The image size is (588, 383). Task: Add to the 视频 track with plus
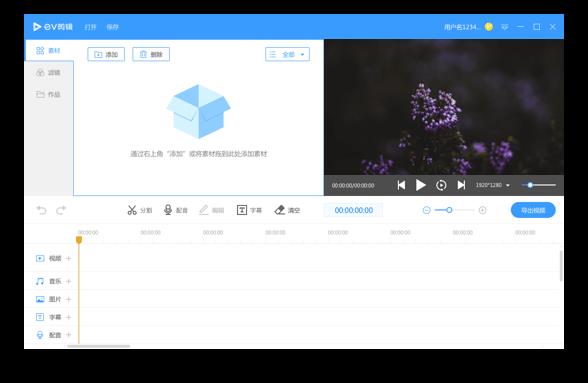[69, 258]
